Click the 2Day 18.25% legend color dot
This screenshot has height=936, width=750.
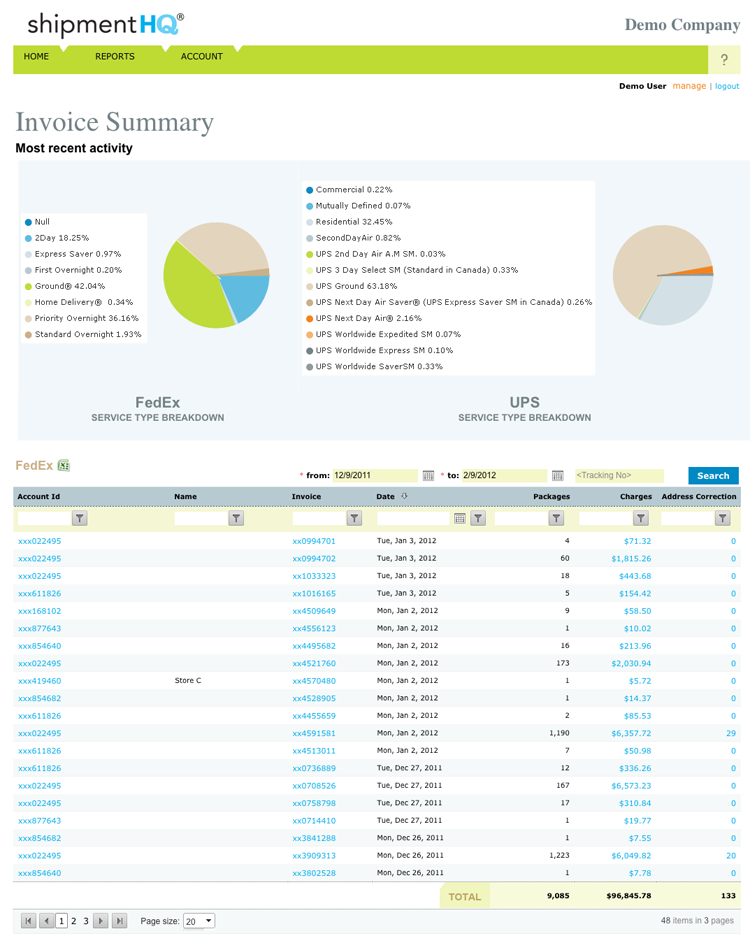coord(28,238)
